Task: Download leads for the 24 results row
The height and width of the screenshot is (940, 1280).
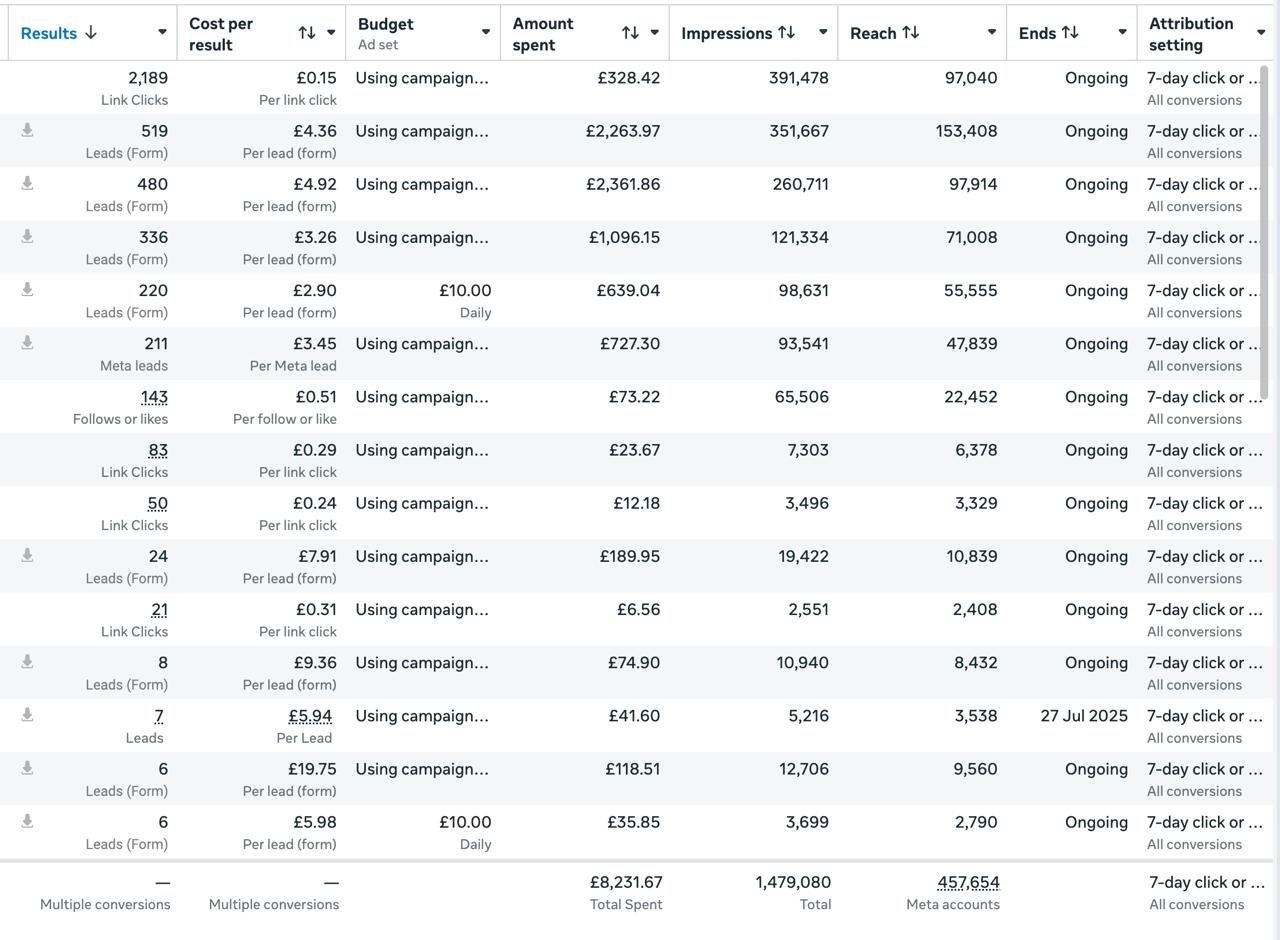Action: pyautogui.click(x=28, y=555)
